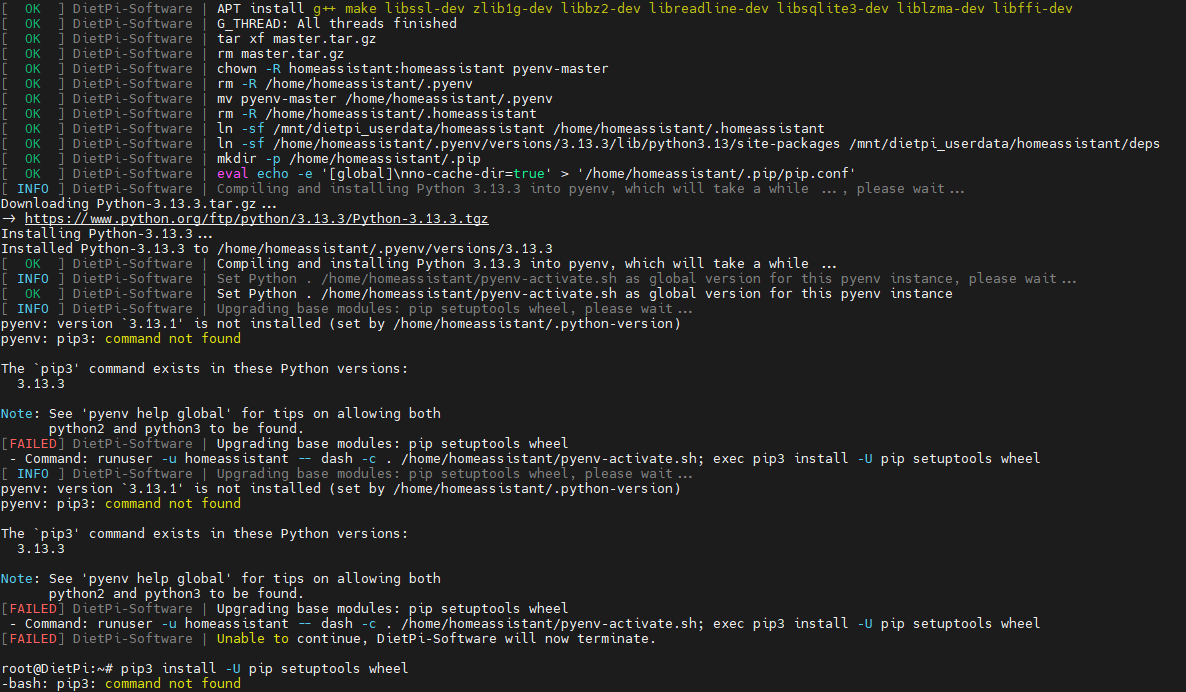Click the second [FAILED] 'Upgrading base modules' line

pyautogui.click(x=284, y=608)
